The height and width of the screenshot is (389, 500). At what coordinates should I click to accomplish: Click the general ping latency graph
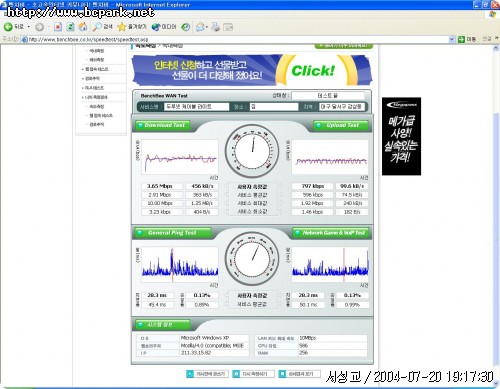180,264
